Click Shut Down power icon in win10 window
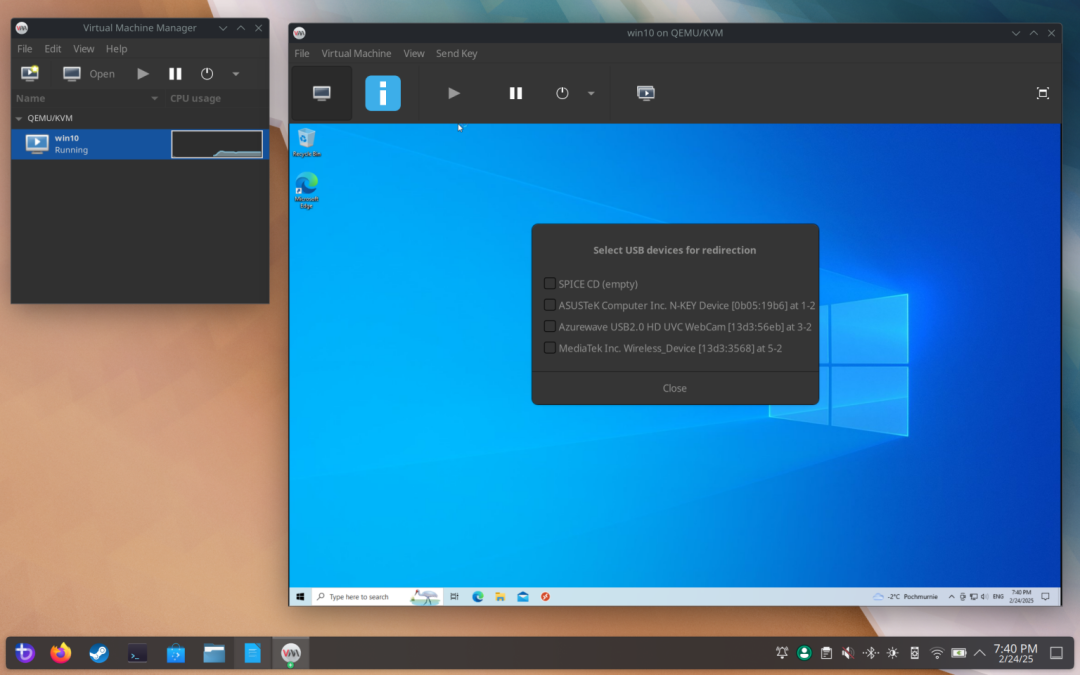The width and height of the screenshot is (1080, 675). 562,93
